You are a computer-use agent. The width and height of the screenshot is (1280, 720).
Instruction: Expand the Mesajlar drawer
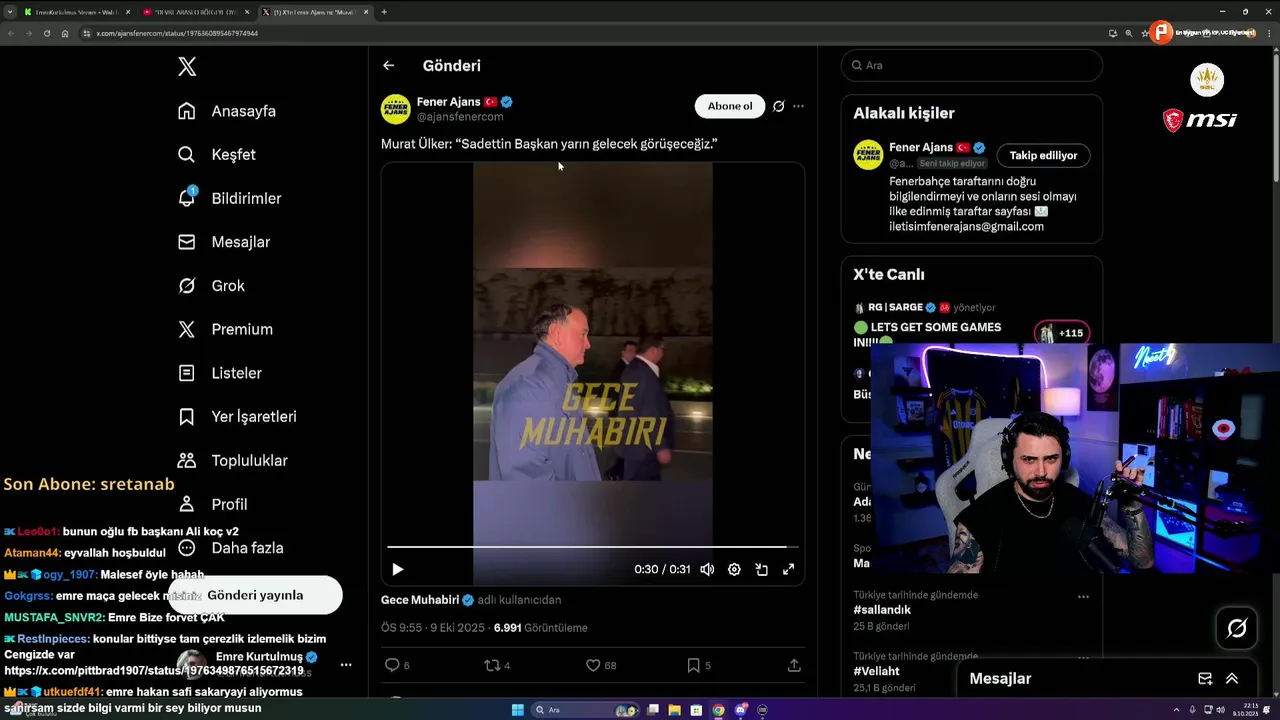1232,678
